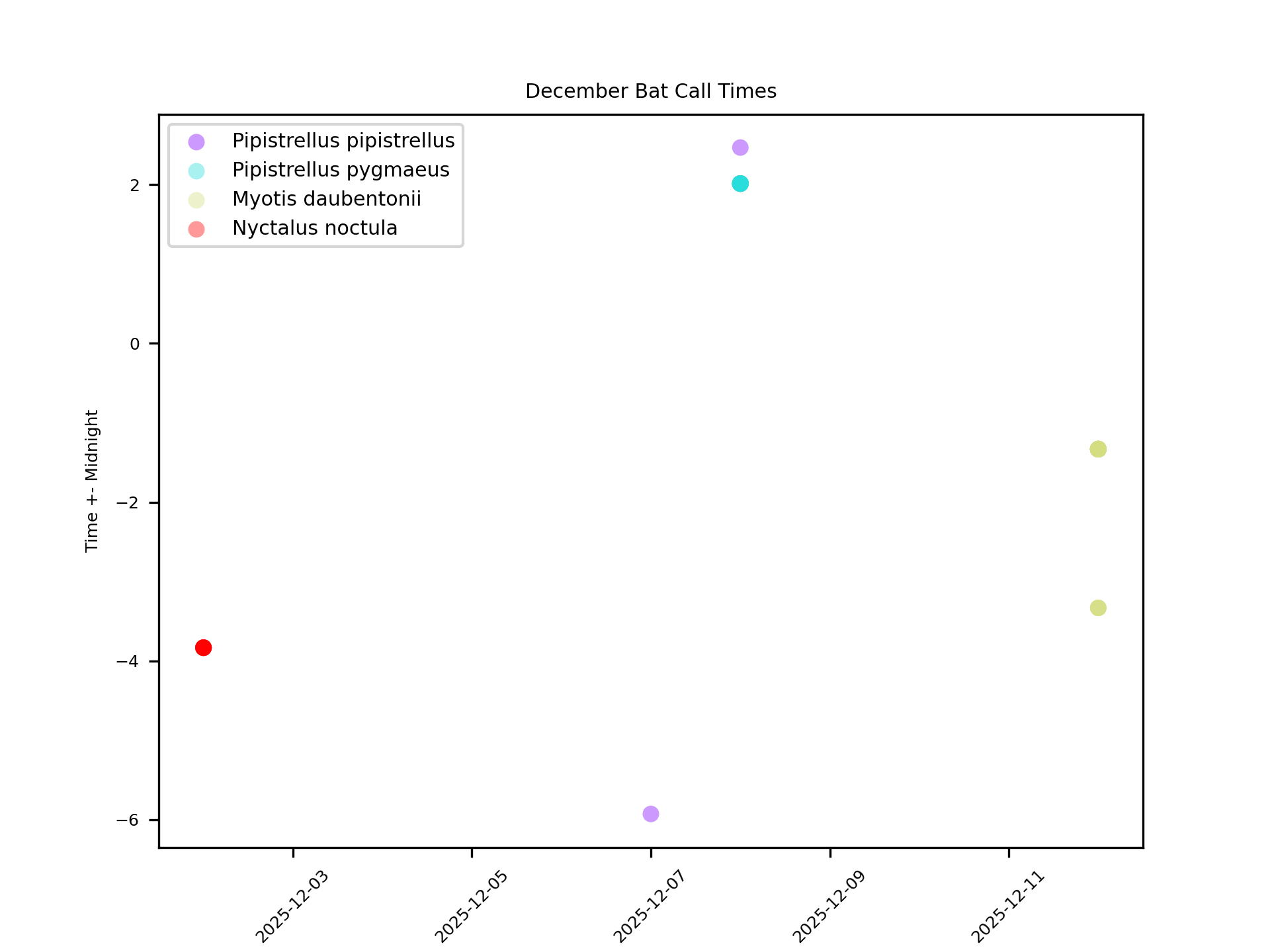1270x952 pixels.
Task: Click the pink Nyctalus noctula legend marker
Action: 196,229
